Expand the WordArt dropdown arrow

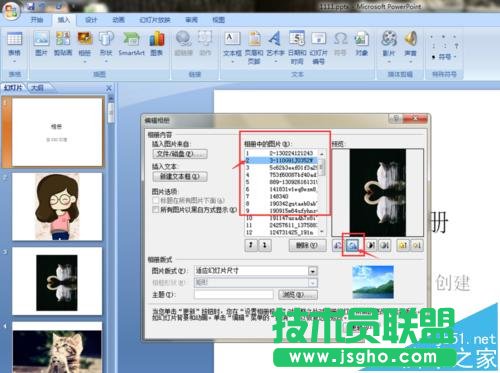tap(275, 61)
